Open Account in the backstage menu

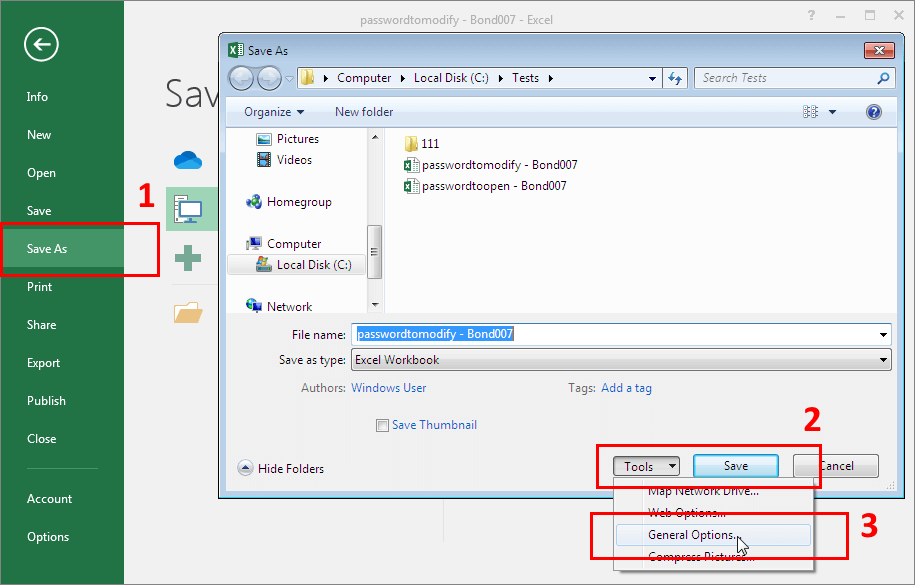(49, 499)
